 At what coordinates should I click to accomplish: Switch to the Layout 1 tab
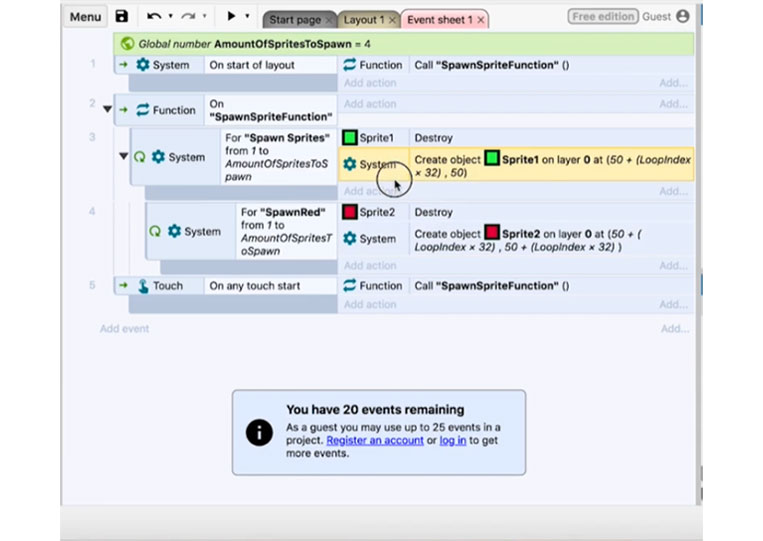pyautogui.click(x=363, y=20)
